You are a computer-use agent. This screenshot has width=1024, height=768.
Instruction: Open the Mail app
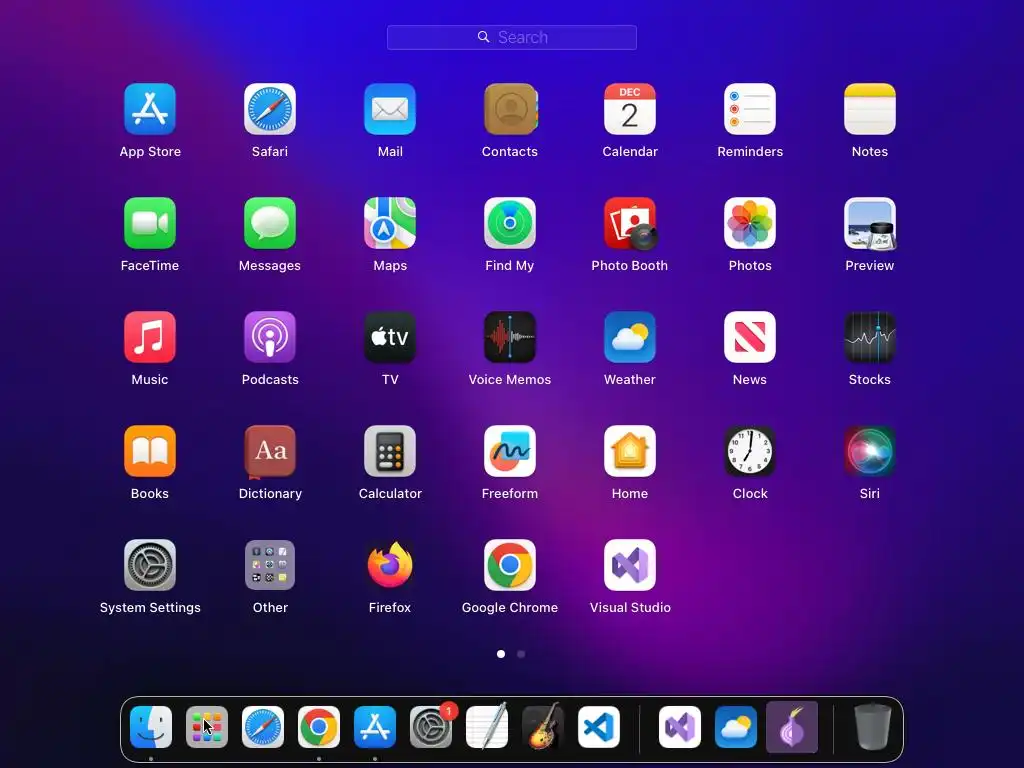(x=390, y=109)
